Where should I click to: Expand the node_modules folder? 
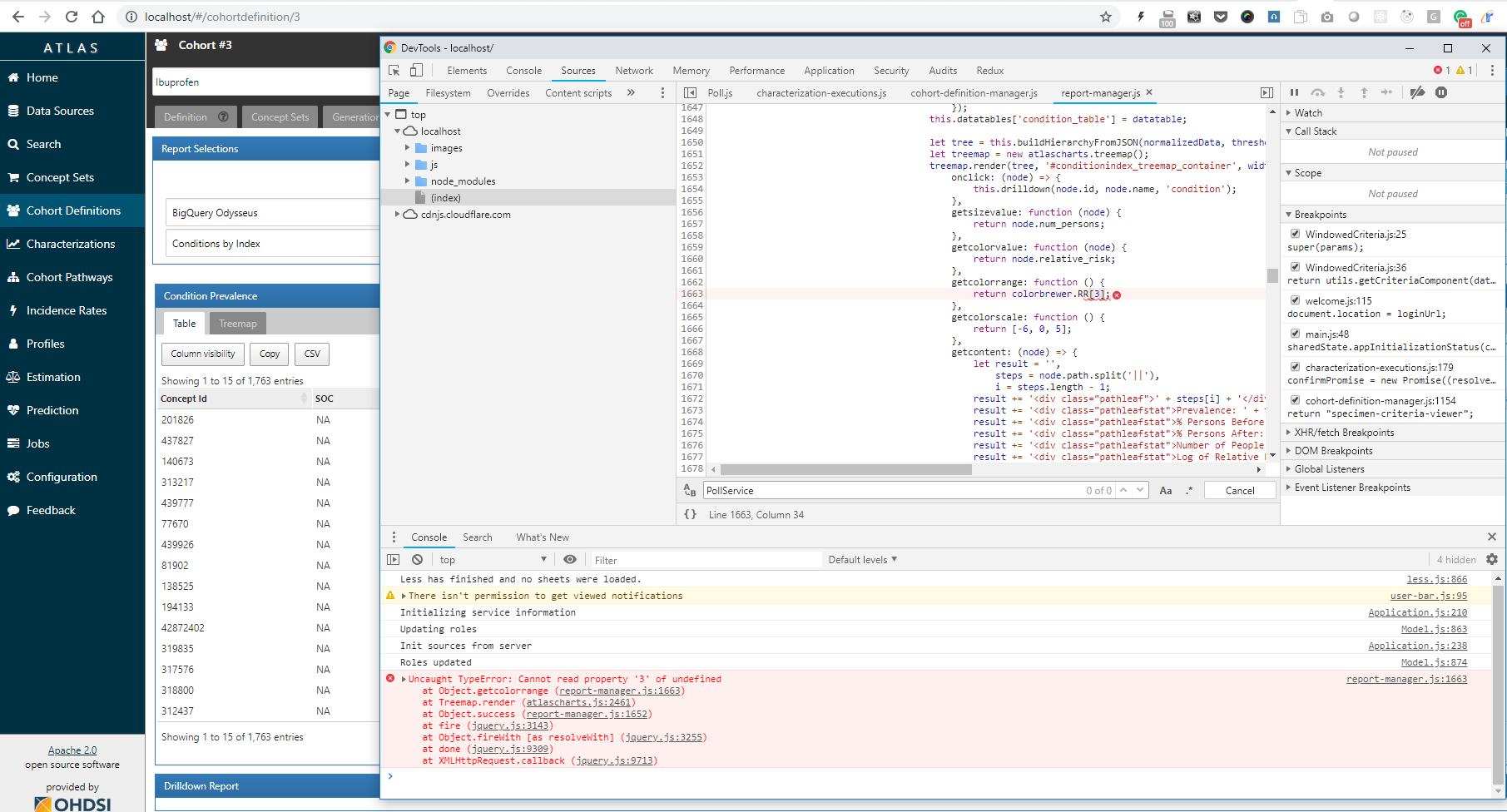408,181
